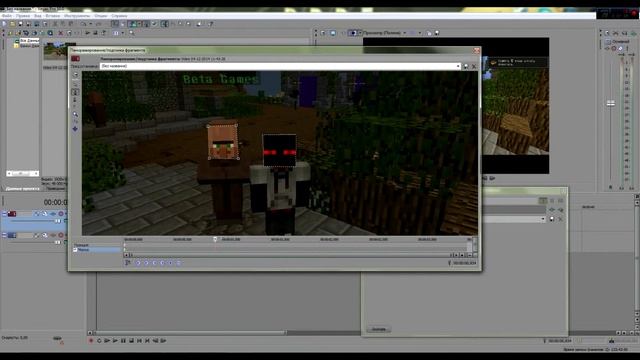This screenshot has width=640, height=360.
Task: Click the Play button in transport bar
Action: (115, 340)
